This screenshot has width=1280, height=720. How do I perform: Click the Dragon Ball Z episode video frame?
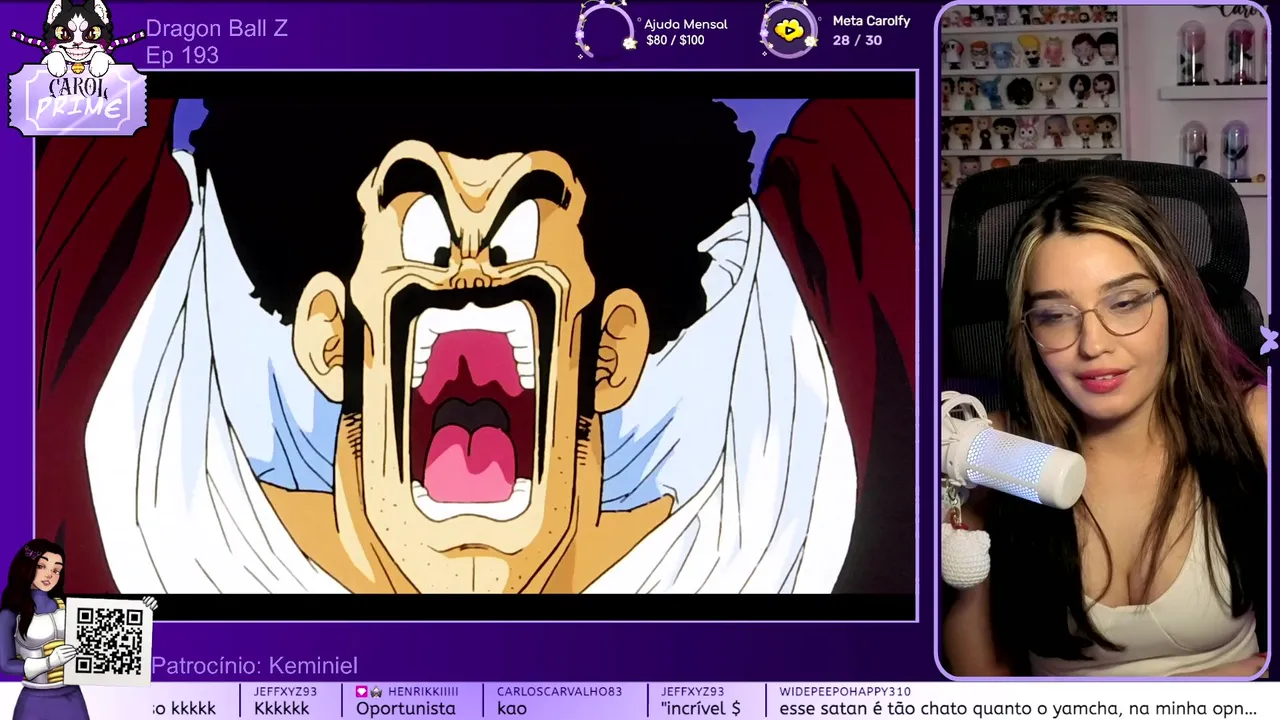[x=476, y=346]
